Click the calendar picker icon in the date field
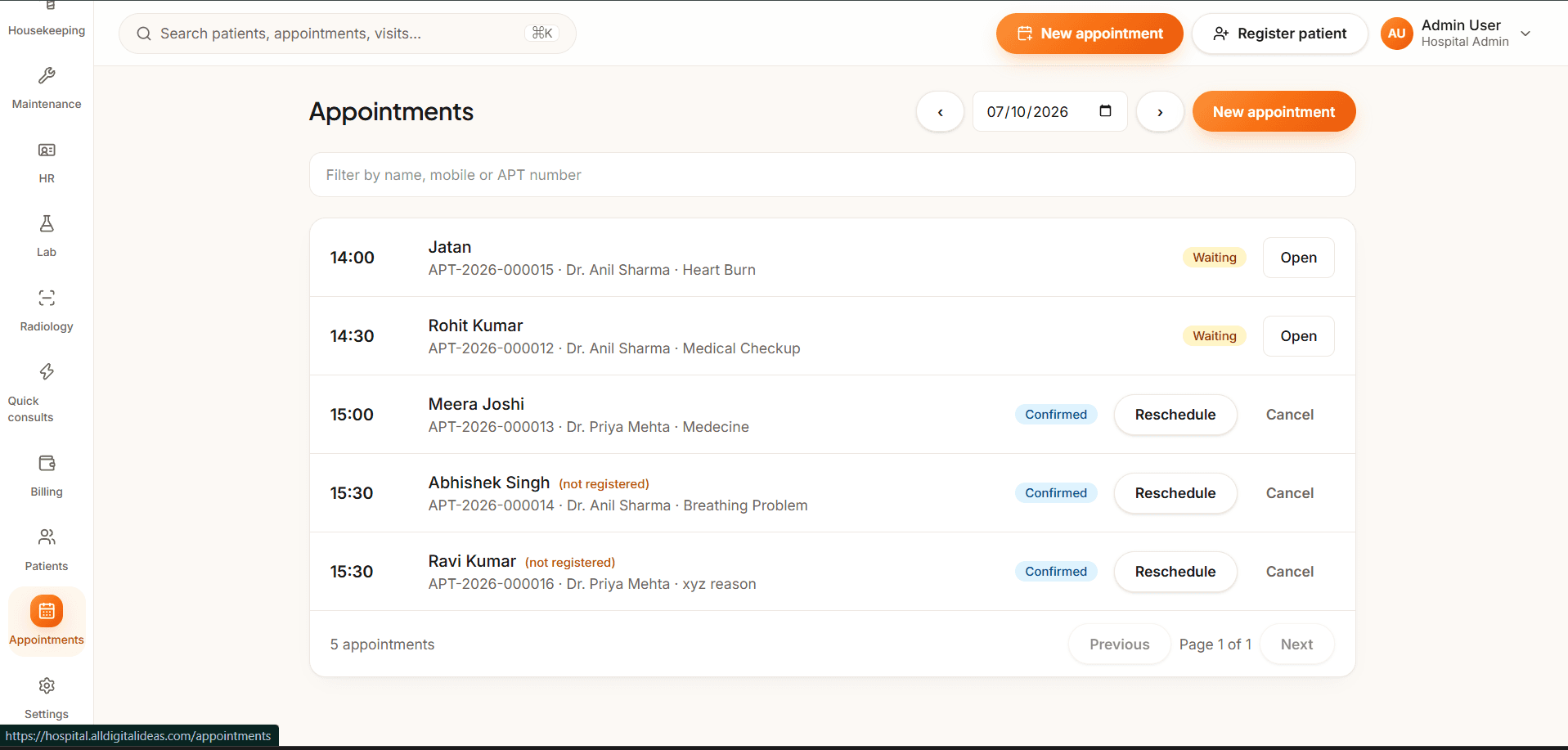 [1105, 111]
